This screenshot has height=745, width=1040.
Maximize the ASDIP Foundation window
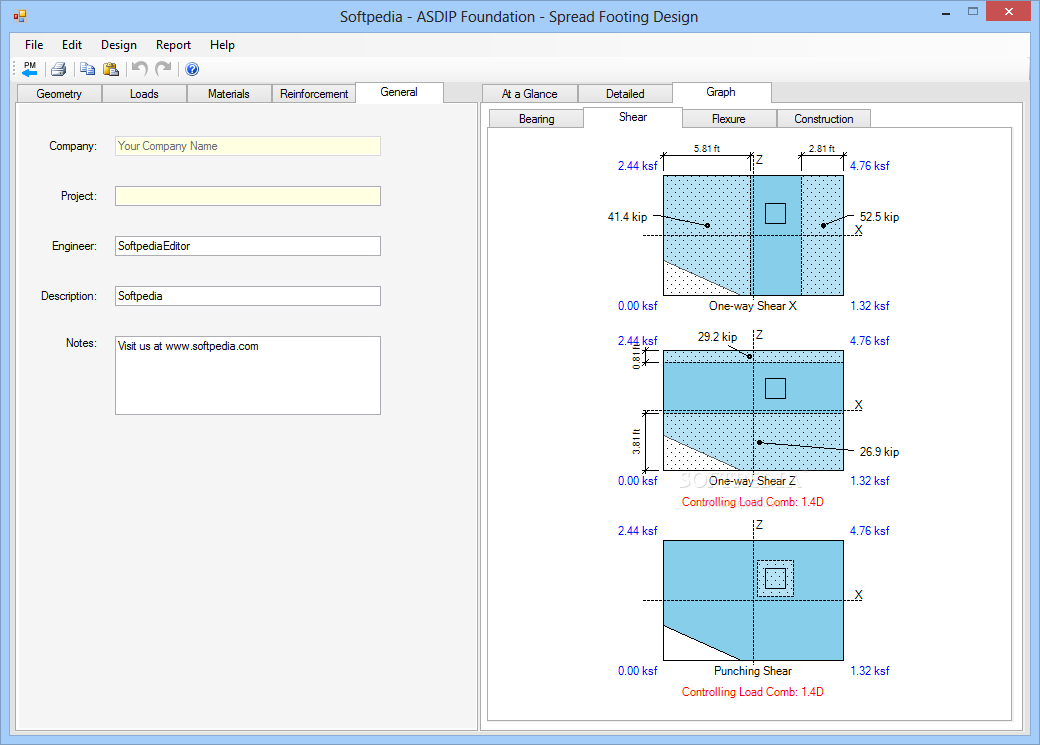point(973,12)
